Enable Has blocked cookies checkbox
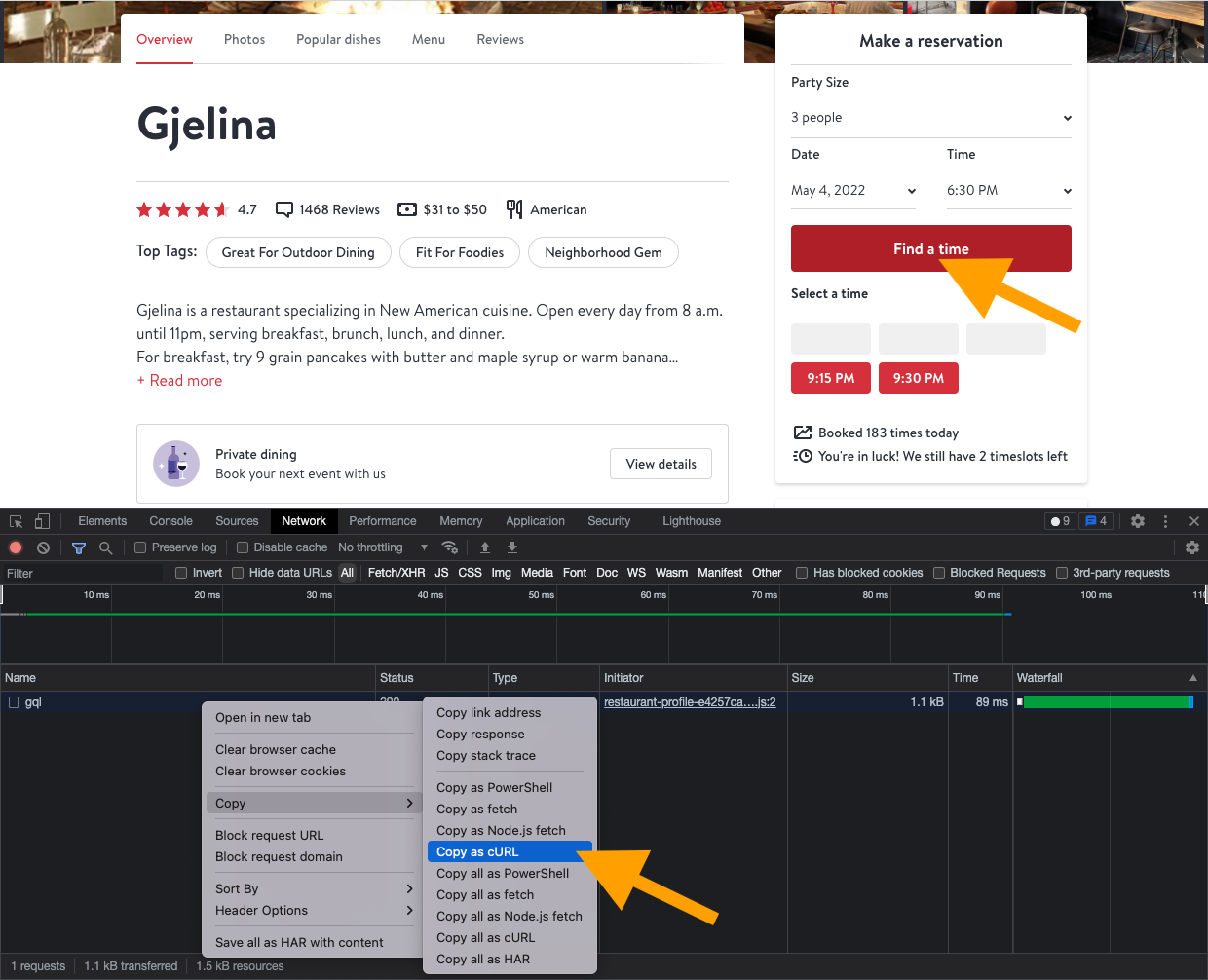Image resolution: width=1208 pixels, height=980 pixels. pyautogui.click(x=802, y=573)
